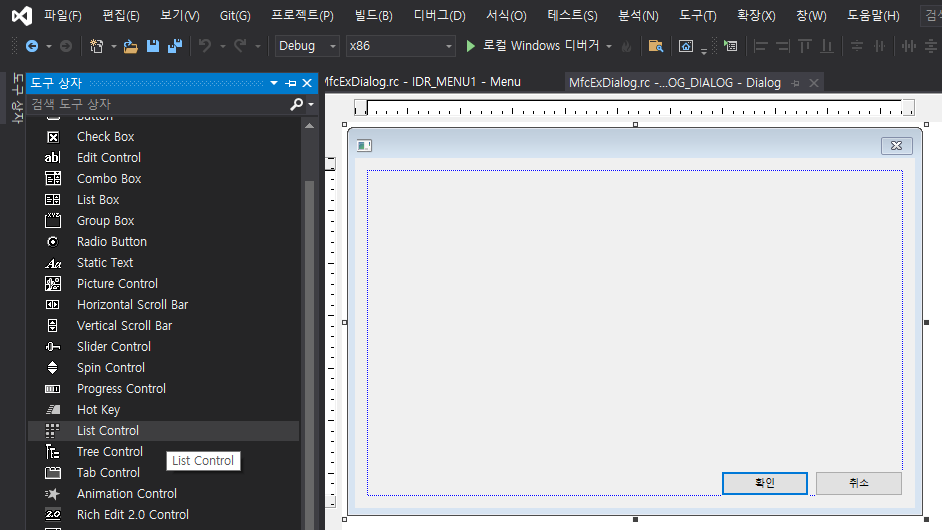Close the toolbox panel

pos(307,83)
